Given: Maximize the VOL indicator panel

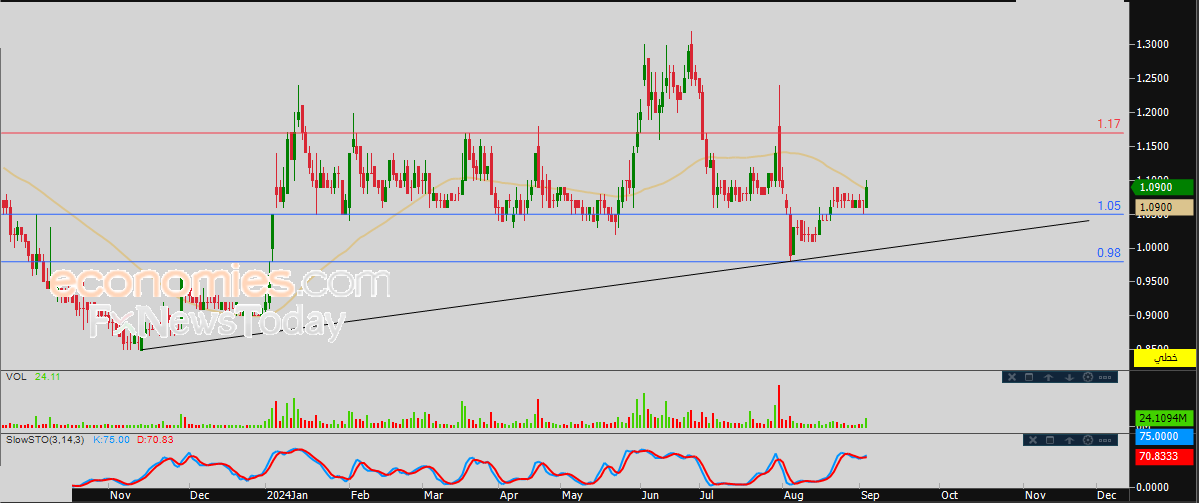Looking at the screenshot, I should point(1029,377).
